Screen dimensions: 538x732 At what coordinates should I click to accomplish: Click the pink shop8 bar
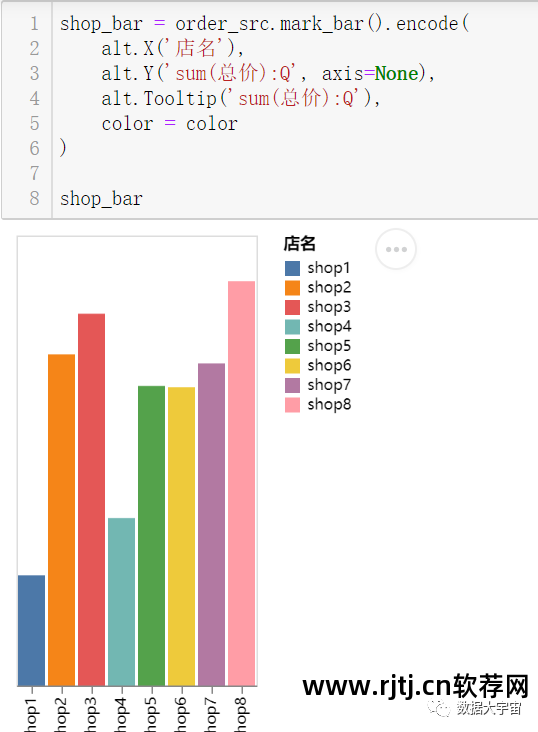(x=241, y=483)
